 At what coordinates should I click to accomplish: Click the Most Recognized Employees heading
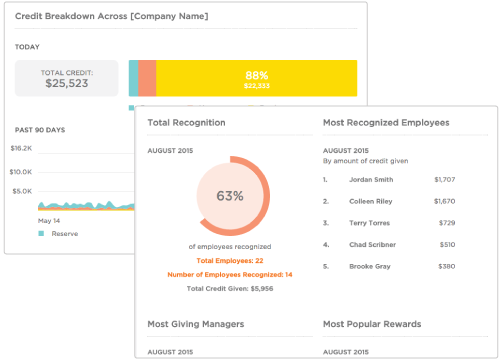point(386,123)
